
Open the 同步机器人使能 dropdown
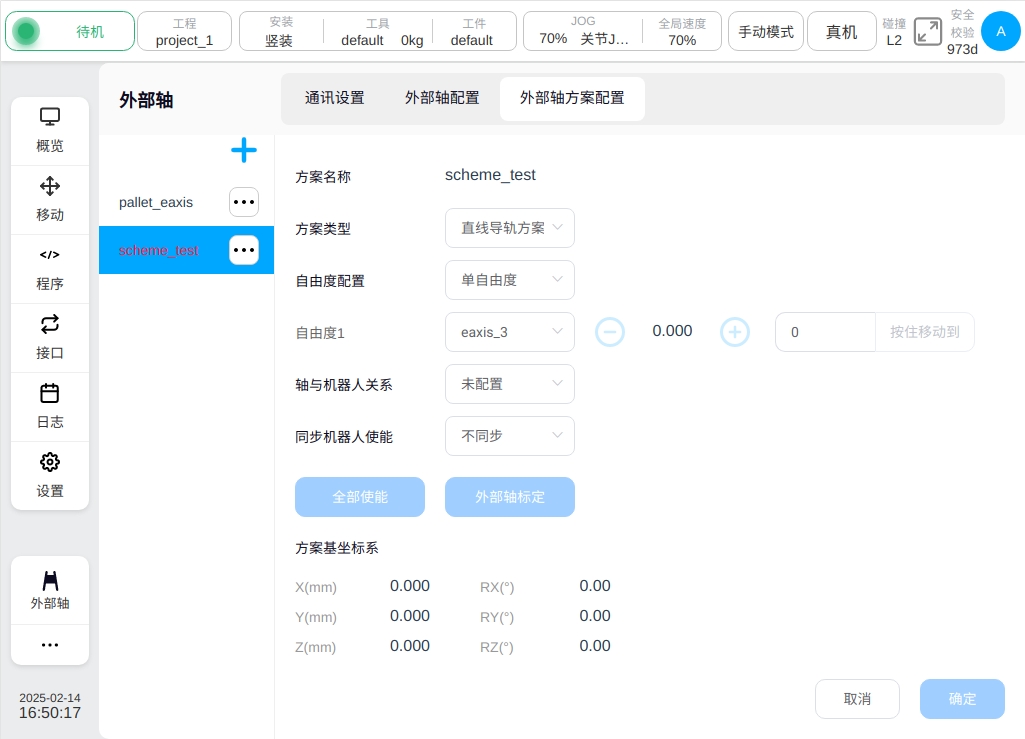tap(510, 436)
